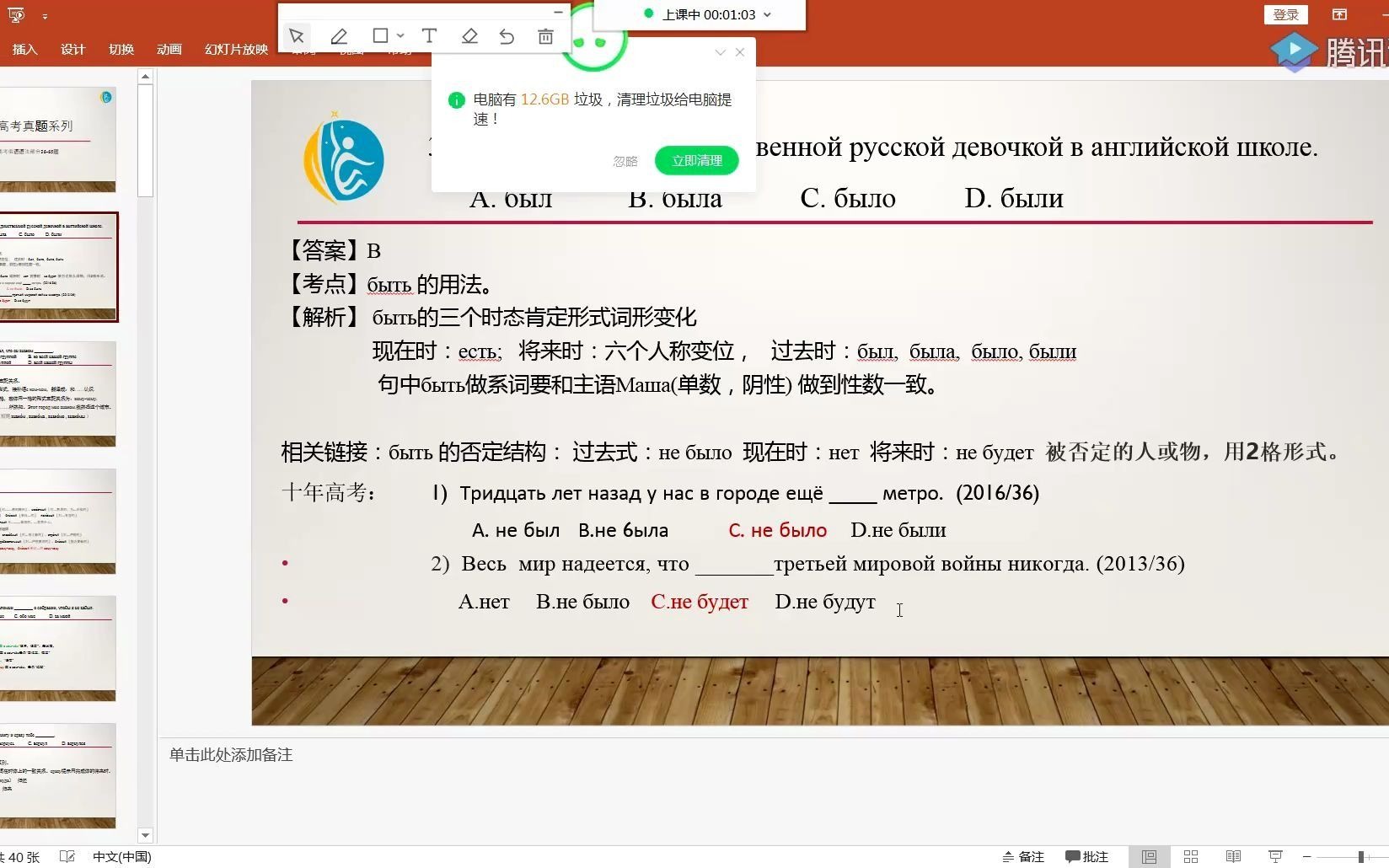
Task: Open the quick access toolbar customize dropdown
Action: 44,16
